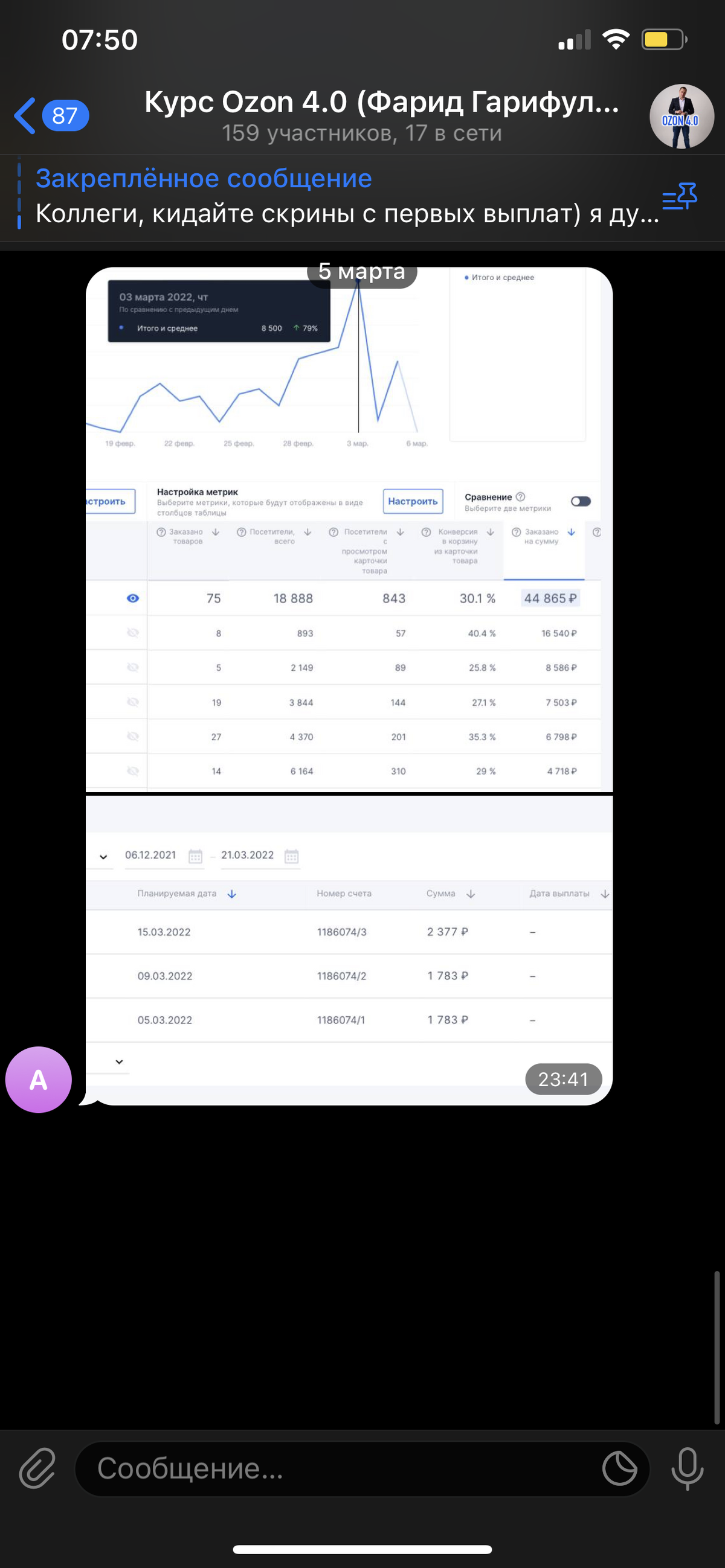Expand the chevron left of date range
725x1568 pixels.
[103, 857]
